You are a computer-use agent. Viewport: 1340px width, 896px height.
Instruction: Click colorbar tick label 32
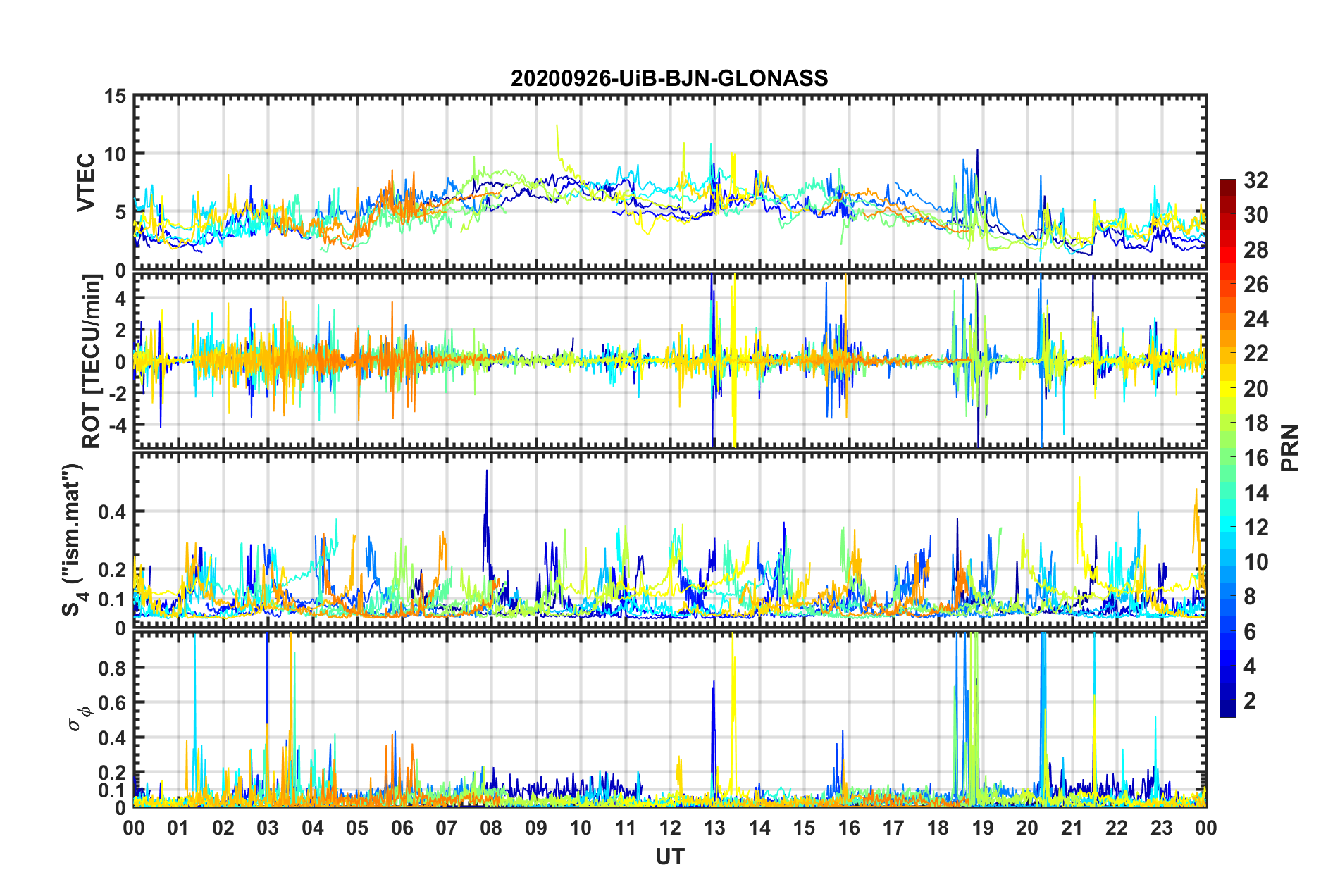pyautogui.click(x=1255, y=180)
